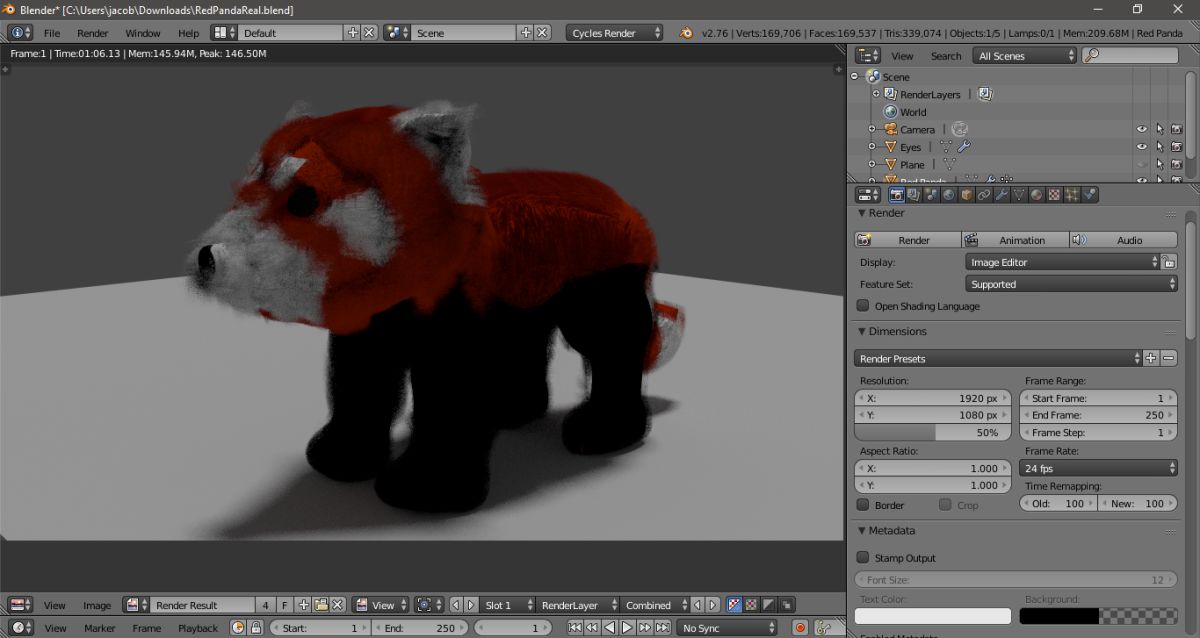Click the Render button
Screen dimensions: 1200x638
click(908, 240)
